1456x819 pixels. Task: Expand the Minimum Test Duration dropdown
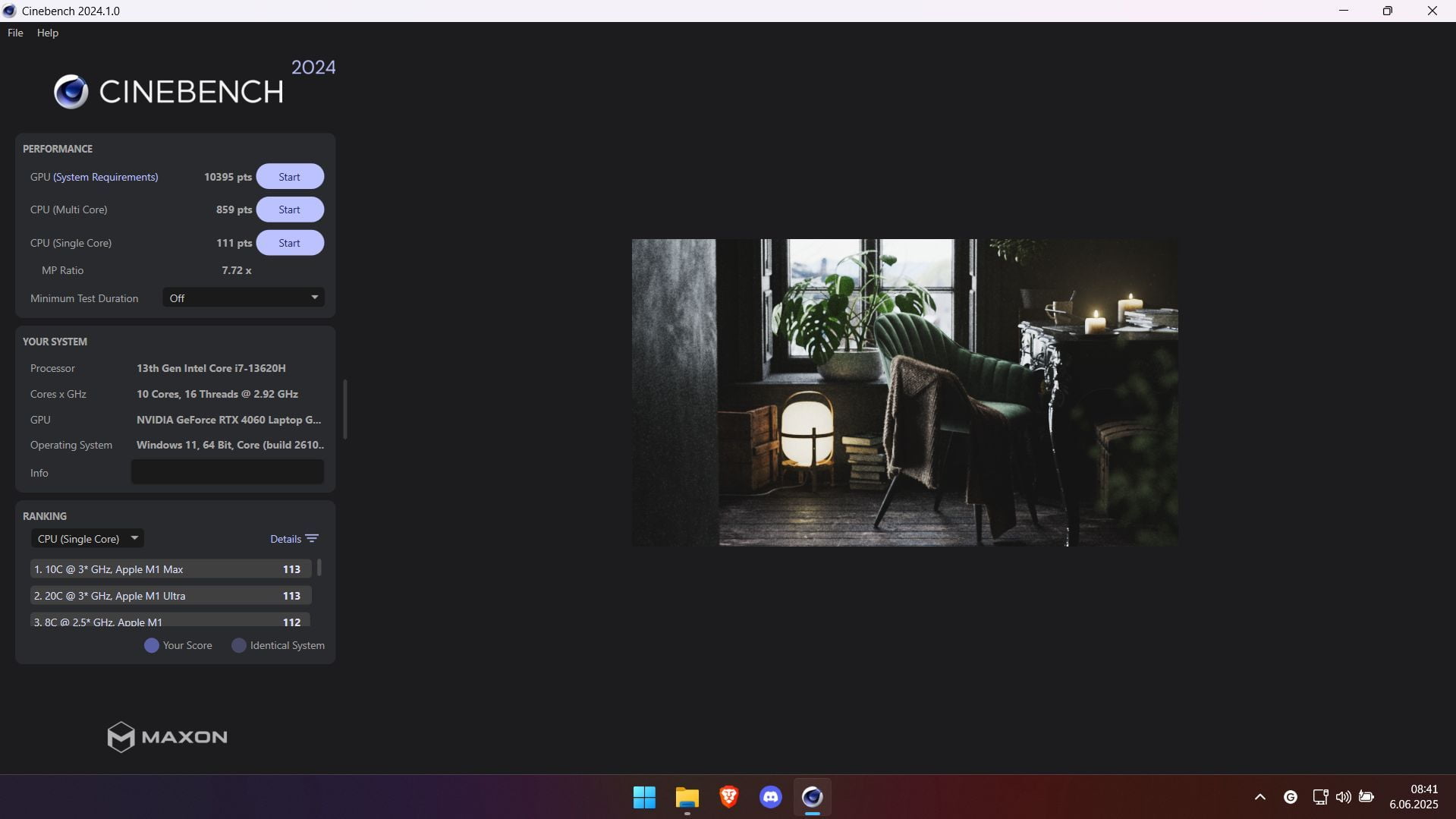pyautogui.click(x=244, y=298)
